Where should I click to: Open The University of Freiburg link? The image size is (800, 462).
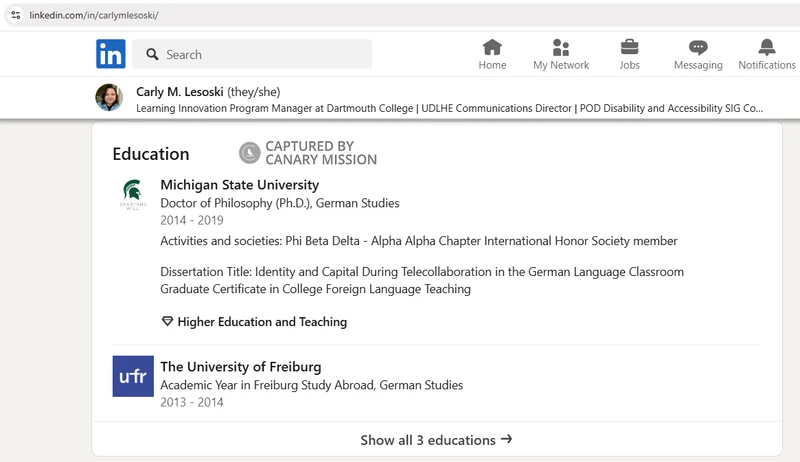241,367
